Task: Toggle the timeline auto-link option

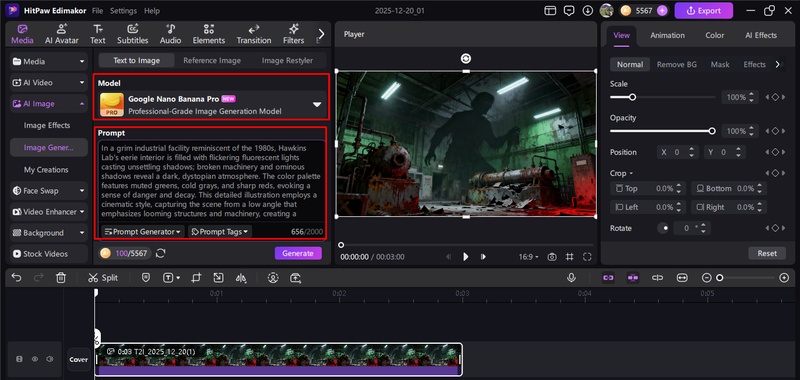Action: coord(608,277)
